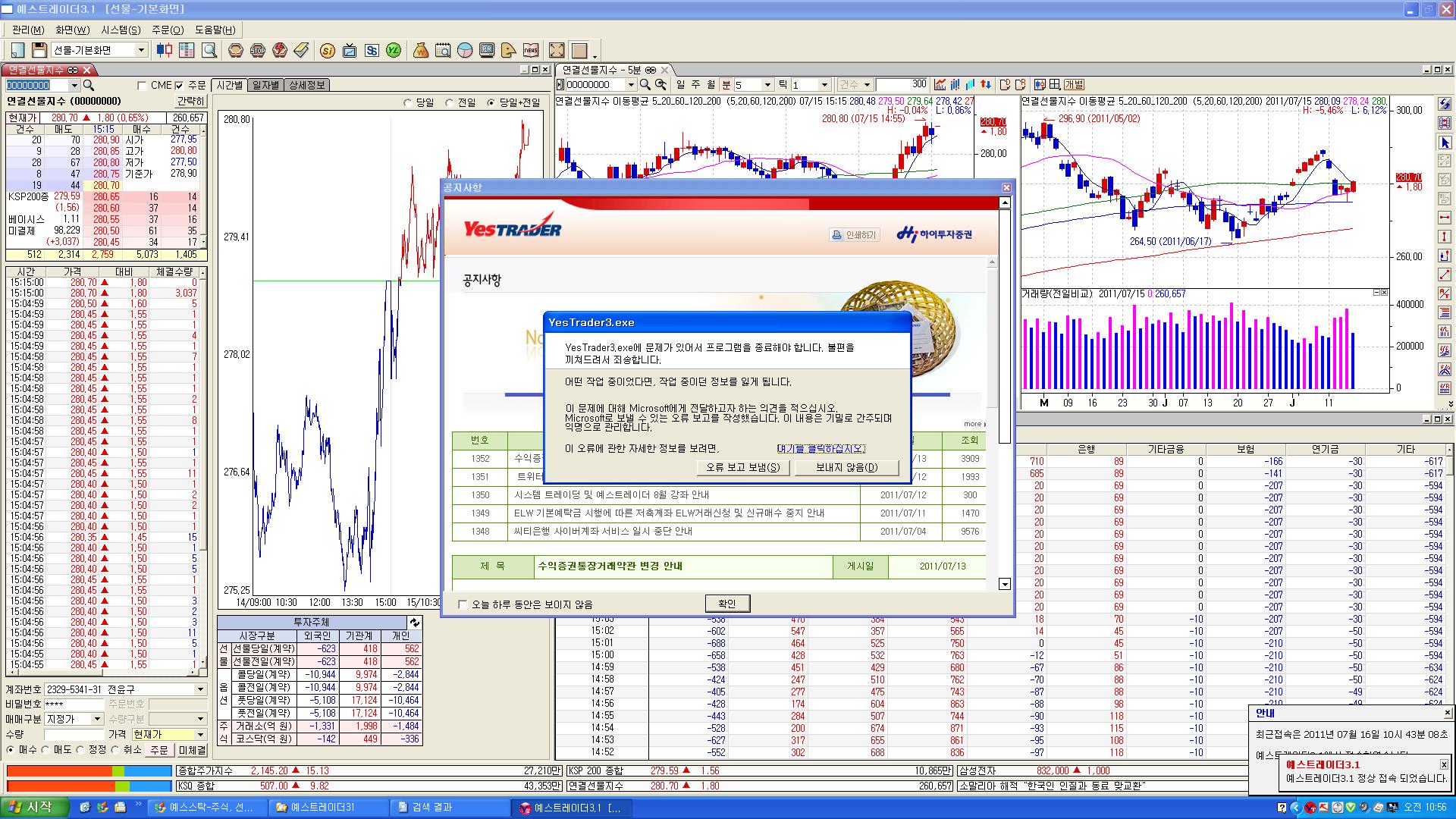Screen dimensions: 1456x819
Task: Click the 보내지 않음(D) button
Action: (846, 467)
